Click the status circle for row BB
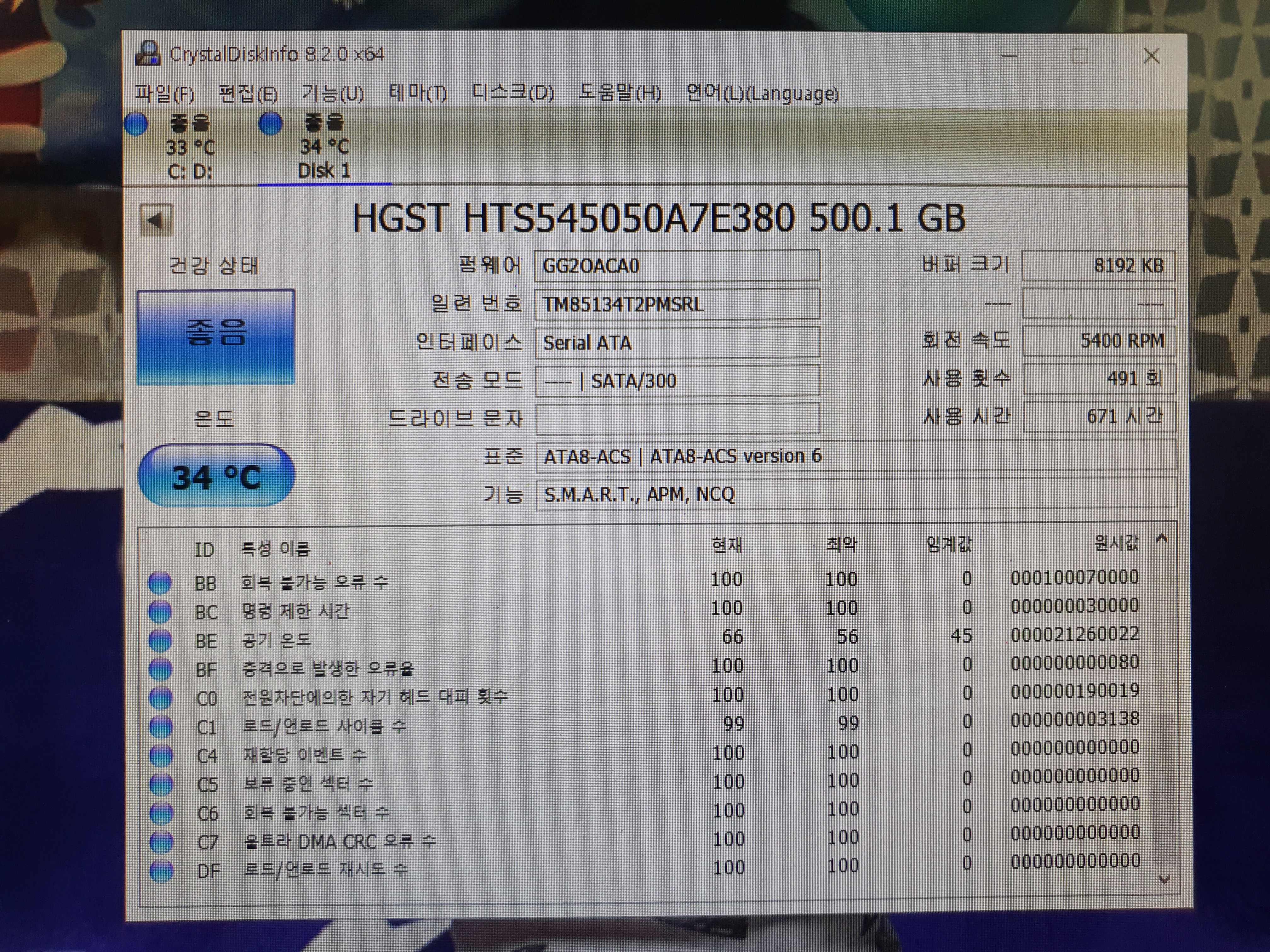Image resolution: width=1270 pixels, height=952 pixels. tap(160, 582)
